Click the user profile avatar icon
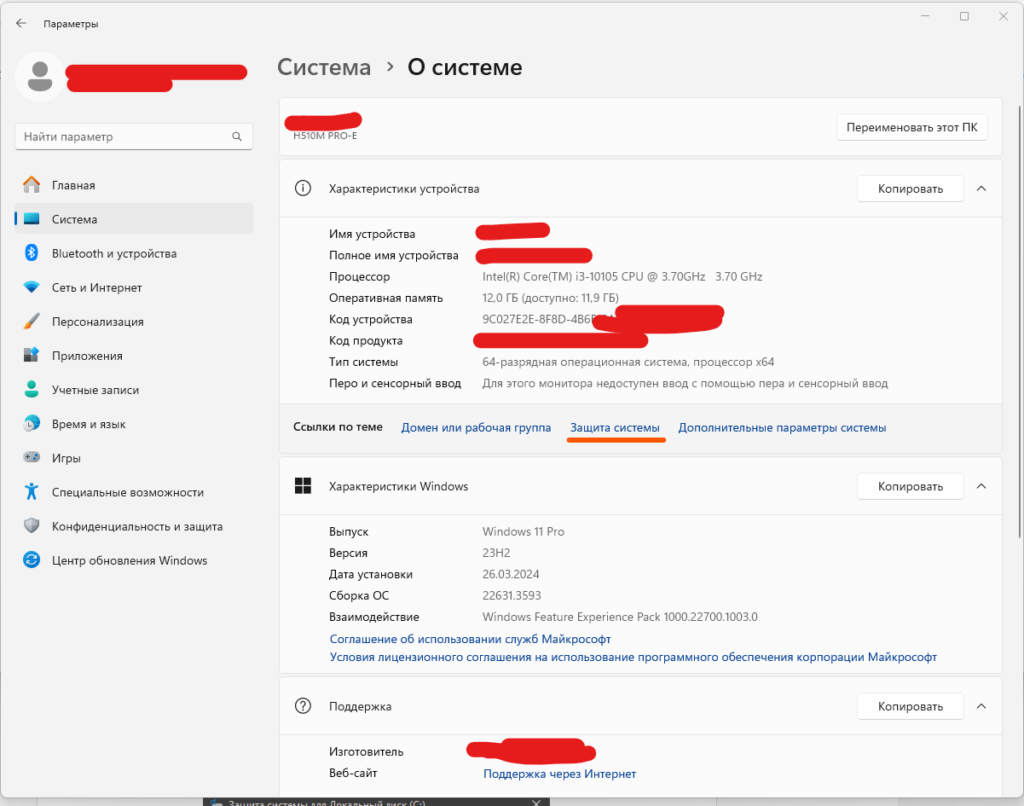This screenshot has width=1024, height=806. (40, 76)
